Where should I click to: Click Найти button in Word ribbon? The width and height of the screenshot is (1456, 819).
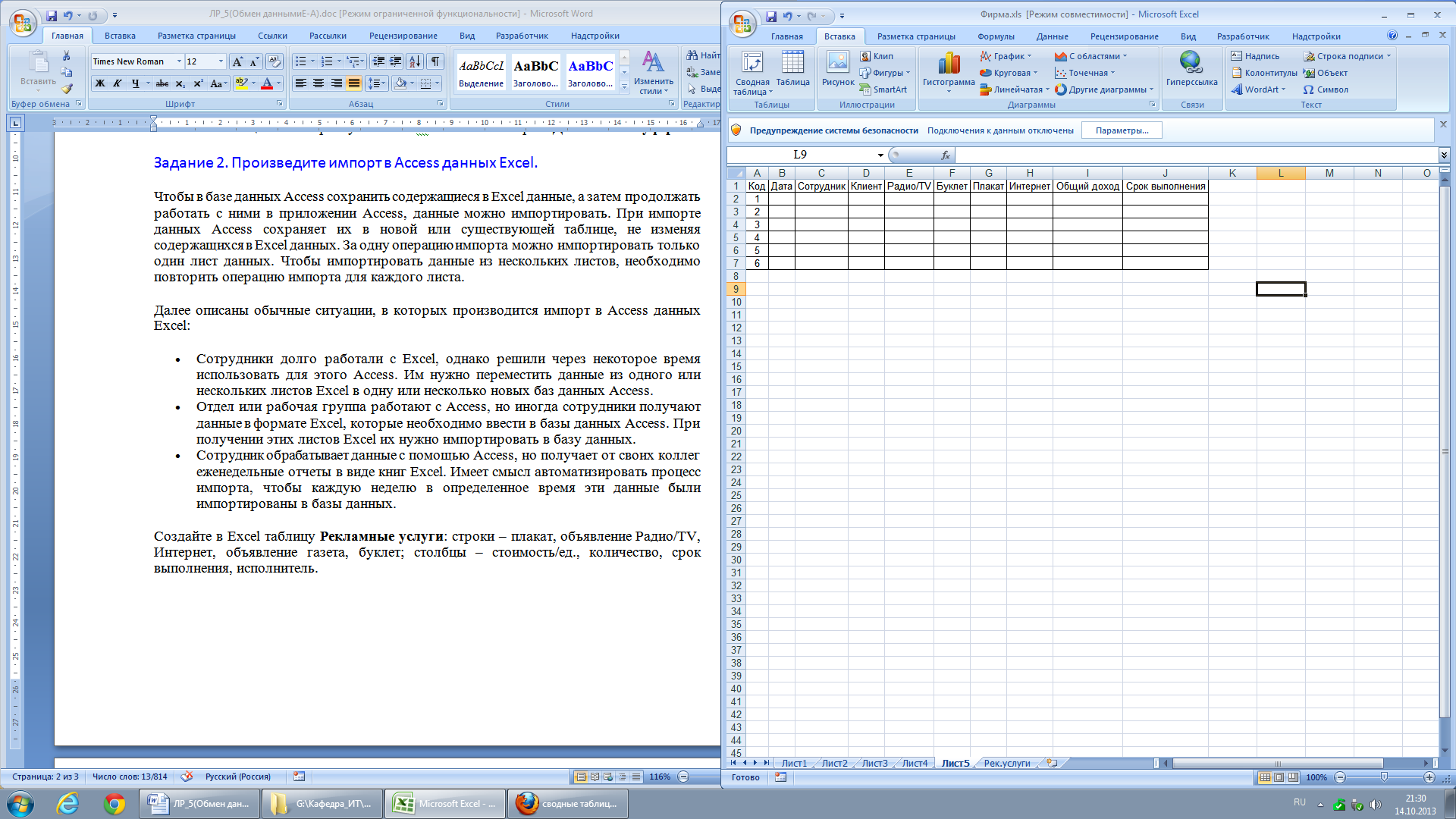[x=703, y=55]
